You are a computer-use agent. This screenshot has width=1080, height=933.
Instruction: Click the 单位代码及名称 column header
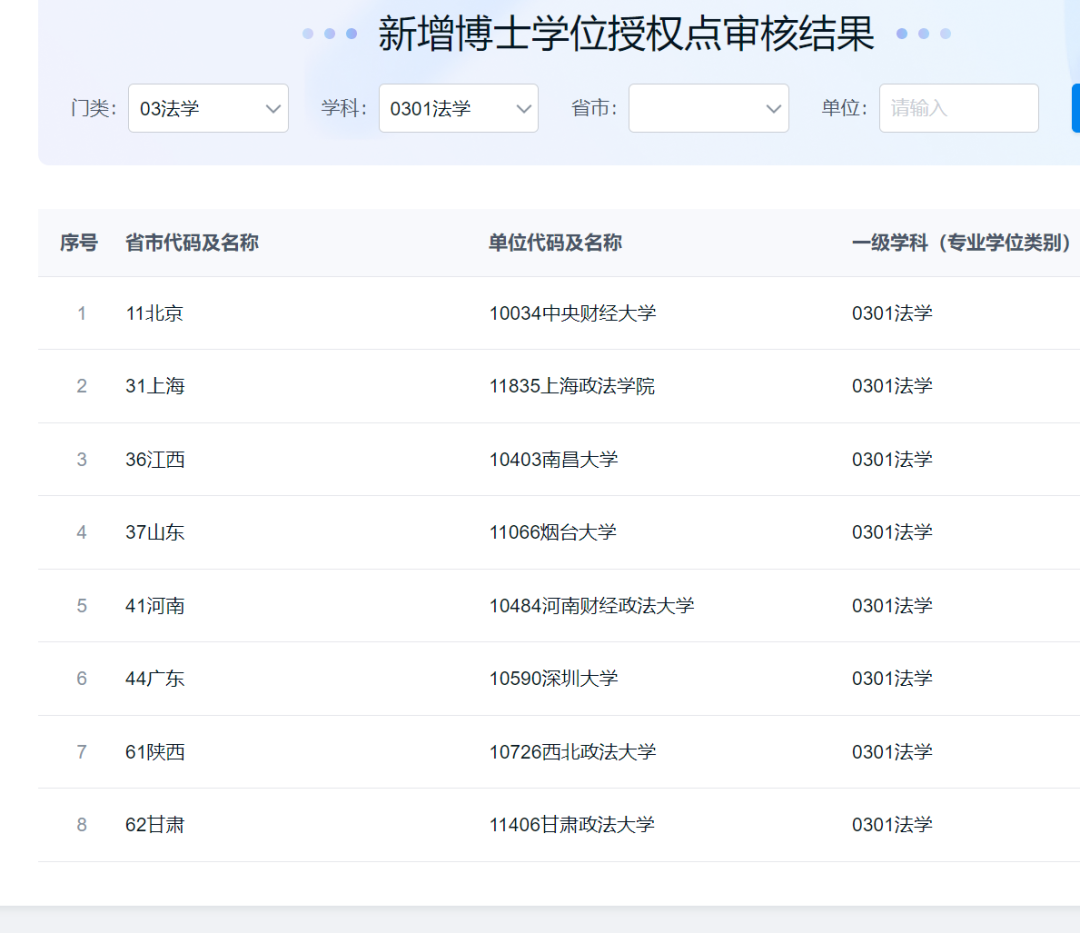click(x=555, y=243)
